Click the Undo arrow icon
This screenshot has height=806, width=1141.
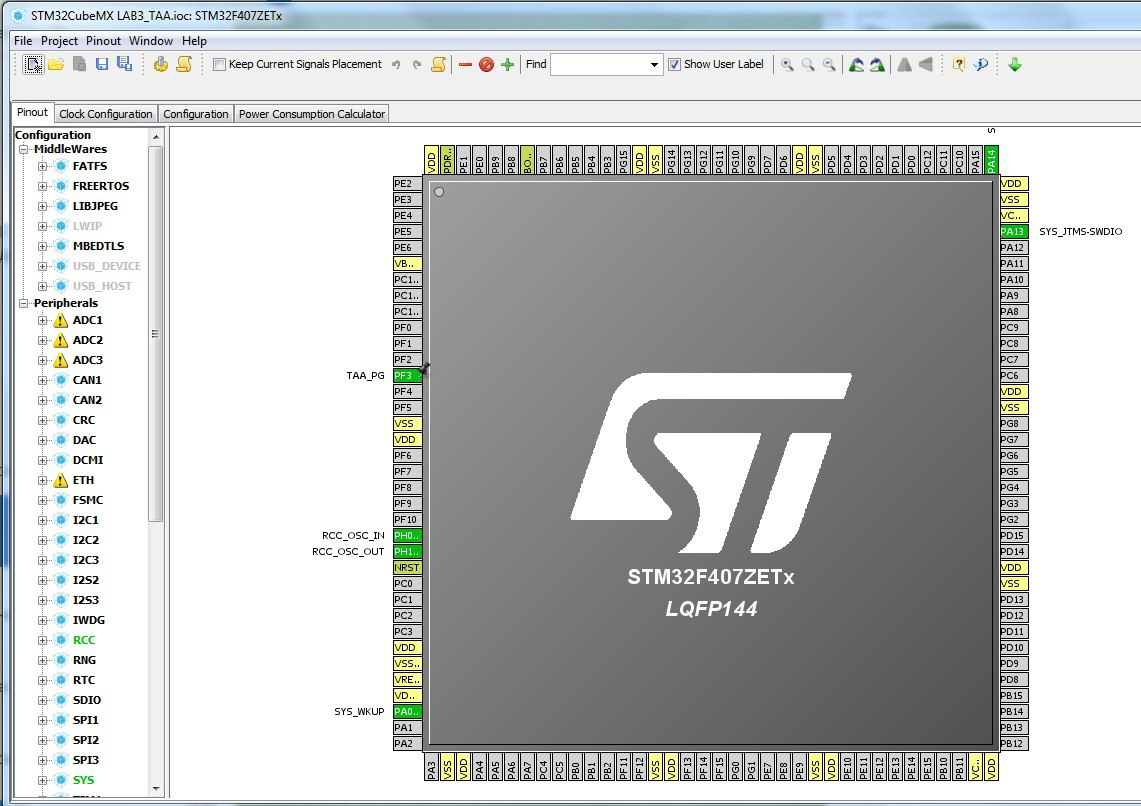(x=396, y=64)
